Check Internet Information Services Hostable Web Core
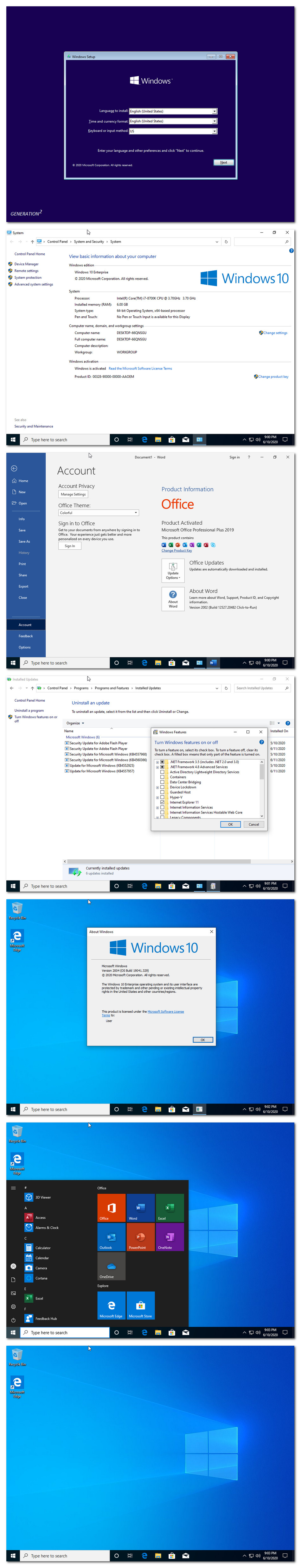Screen dimensions: 301x1568 point(162,812)
